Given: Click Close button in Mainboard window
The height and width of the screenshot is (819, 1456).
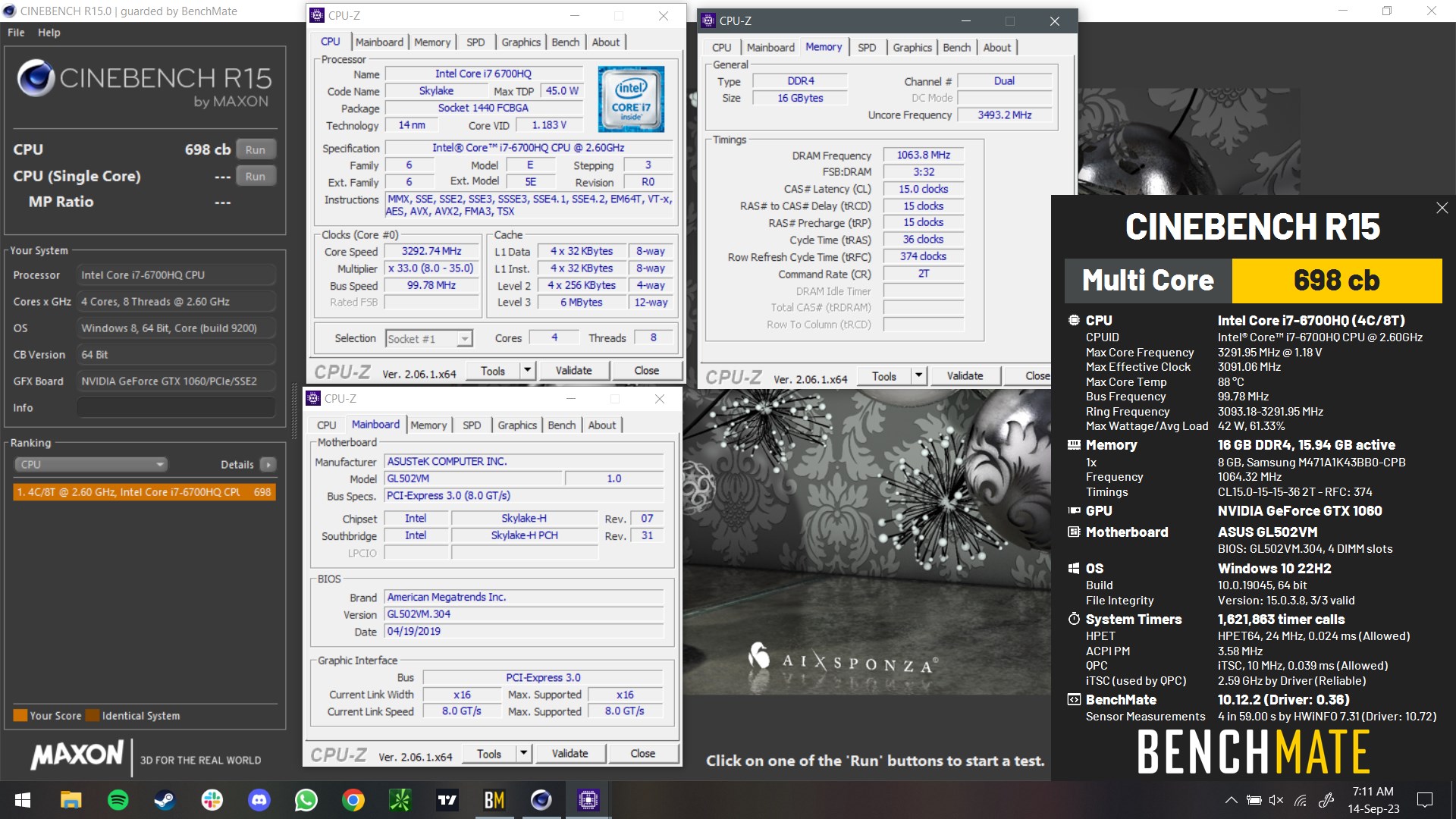Looking at the screenshot, I should coord(642,754).
